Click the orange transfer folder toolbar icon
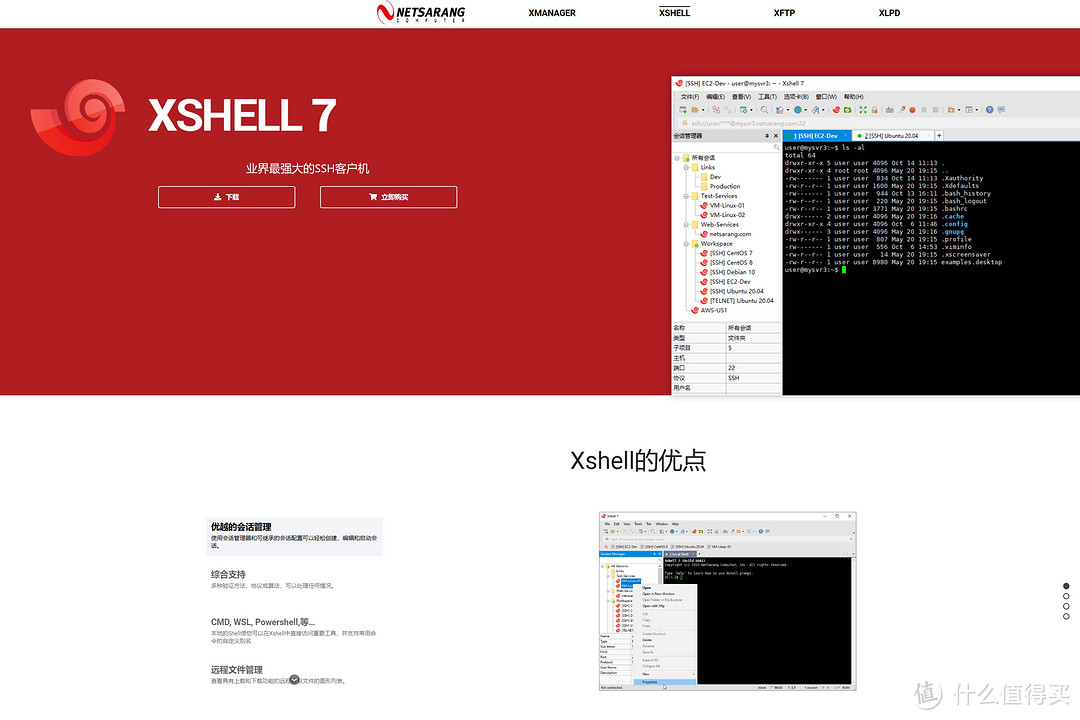 (x=951, y=110)
